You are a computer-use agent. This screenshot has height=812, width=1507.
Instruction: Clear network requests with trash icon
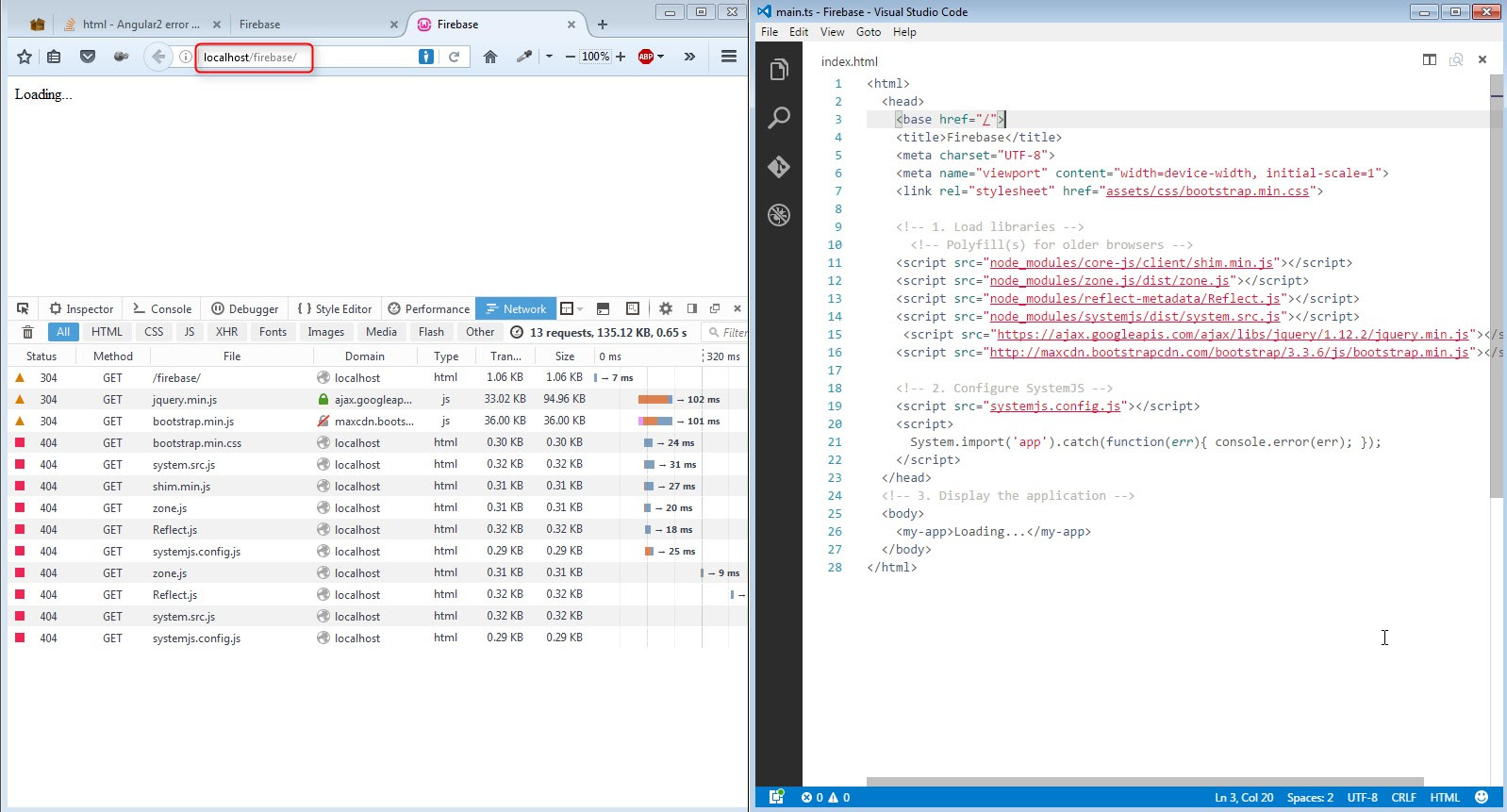click(27, 332)
